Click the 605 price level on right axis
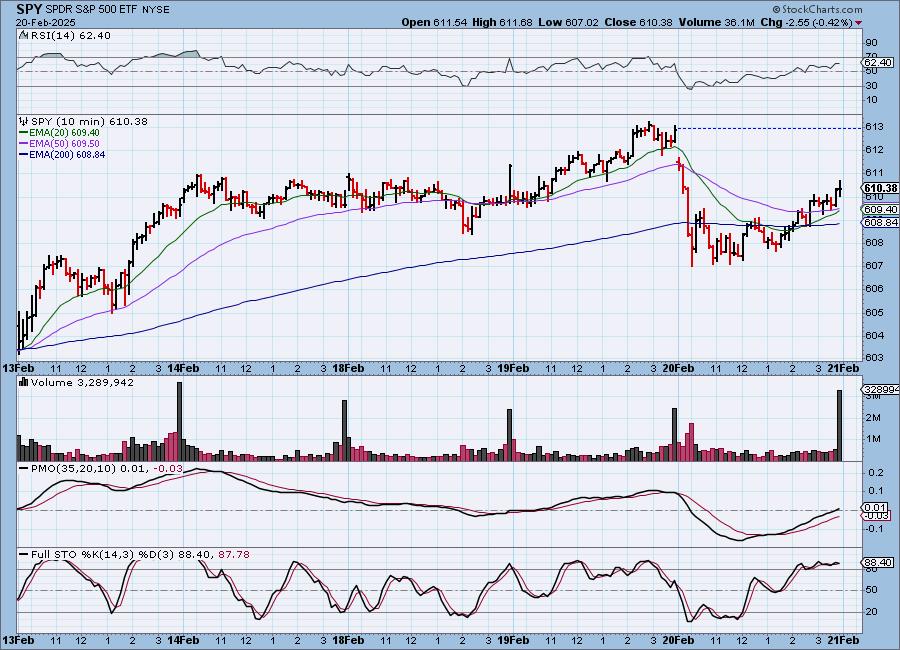The width and height of the screenshot is (900, 650). [x=872, y=312]
